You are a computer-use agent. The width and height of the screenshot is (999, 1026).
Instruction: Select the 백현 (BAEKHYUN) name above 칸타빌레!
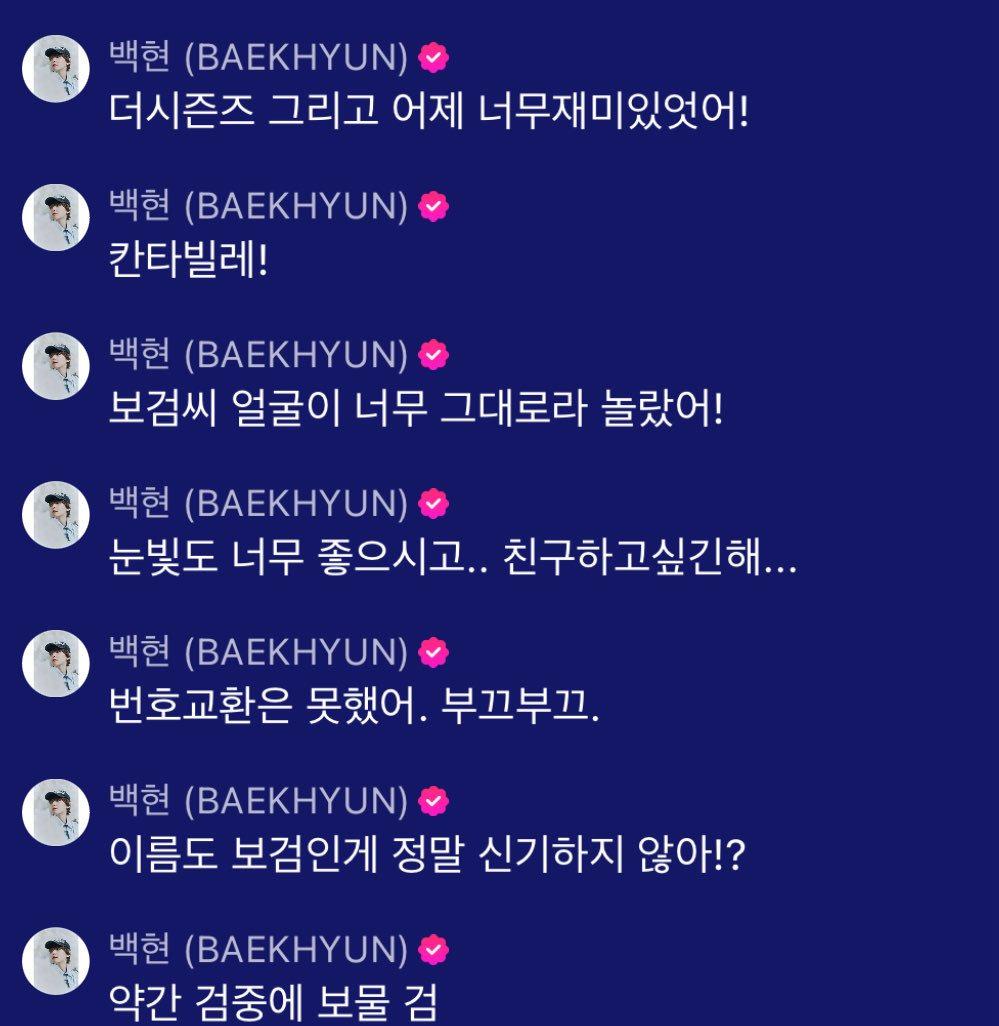click(258, 205)
